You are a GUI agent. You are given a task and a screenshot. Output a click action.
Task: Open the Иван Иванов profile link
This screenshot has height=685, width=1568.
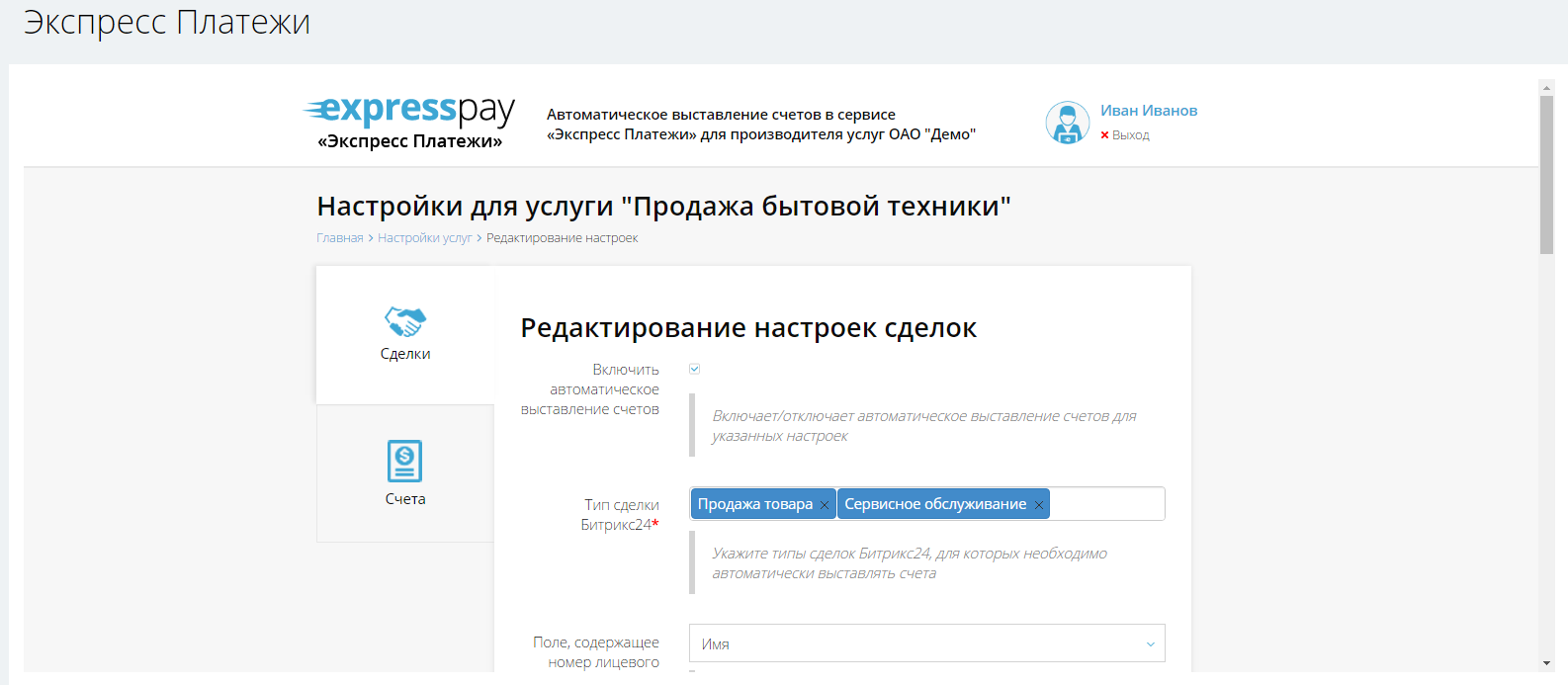[x=1149, y=111]
